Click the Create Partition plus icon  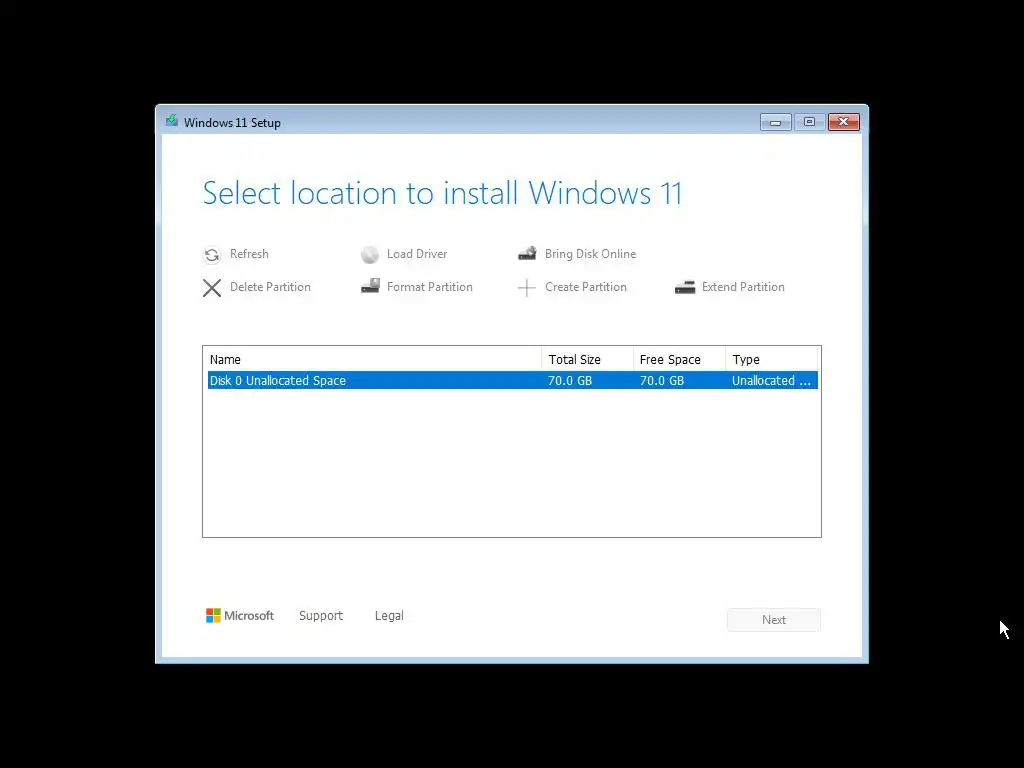(x=526, y=287)
